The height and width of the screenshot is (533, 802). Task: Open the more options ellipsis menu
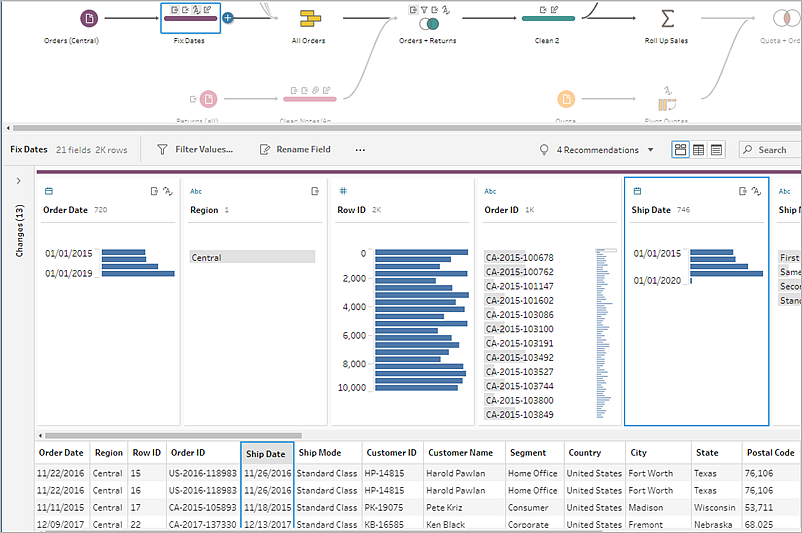(x=360, y=150)
